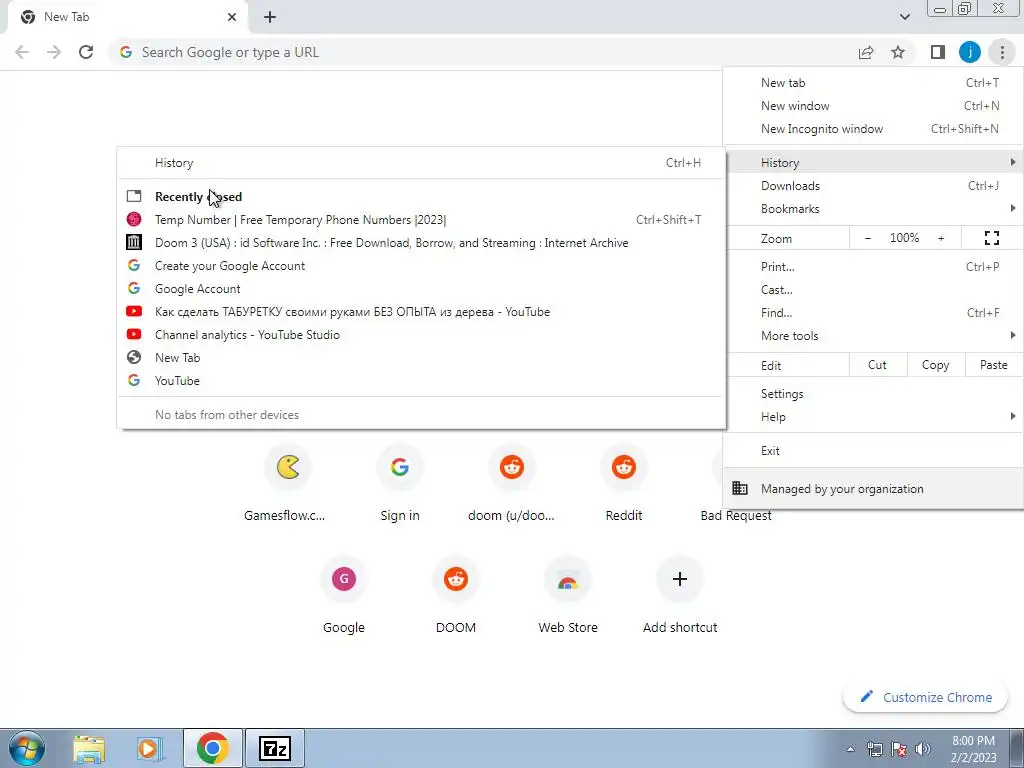Open 7-Zip from the taskbar
Viewport: 1024px width, 768px height.
[x=275, y=748]
